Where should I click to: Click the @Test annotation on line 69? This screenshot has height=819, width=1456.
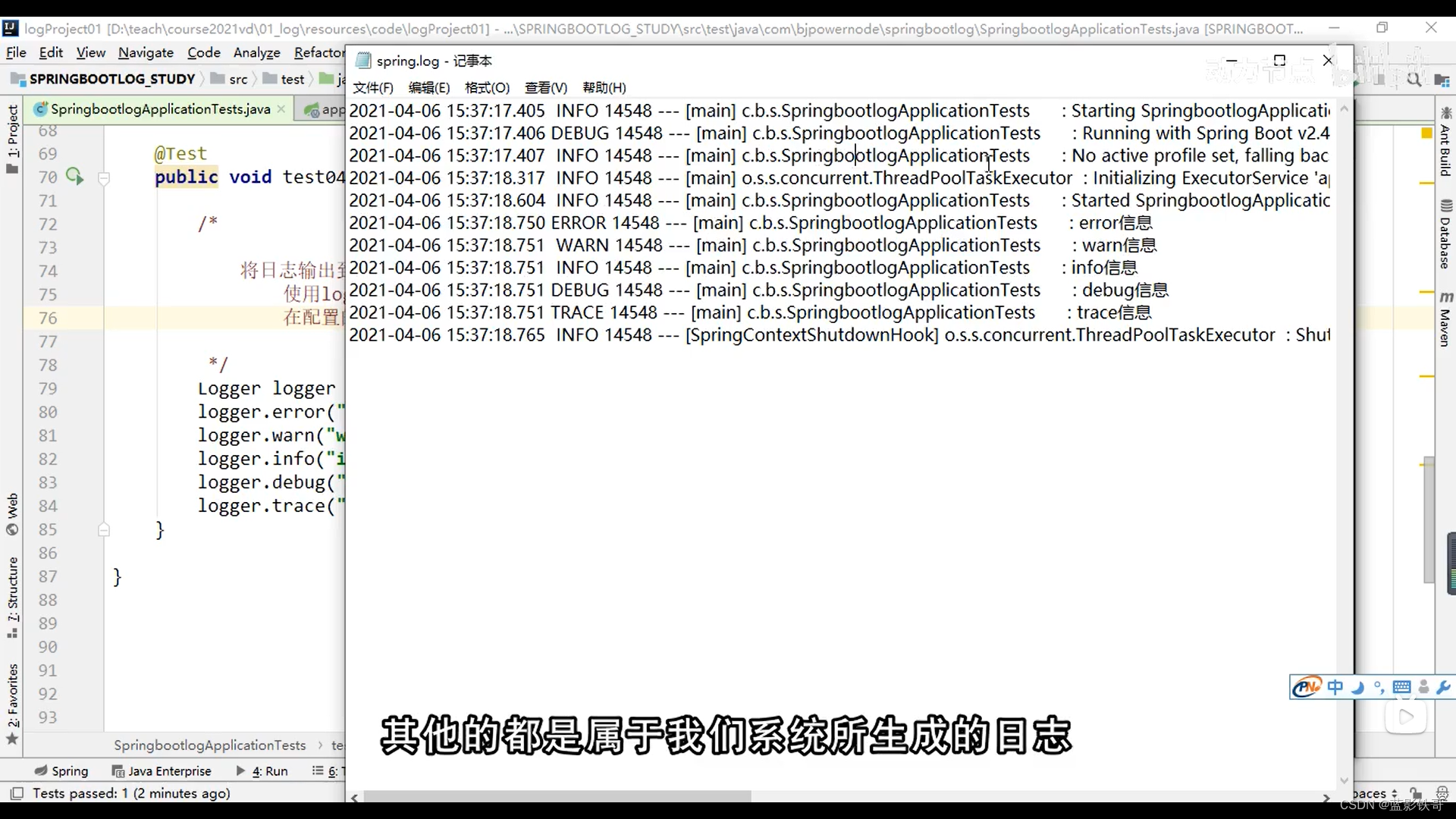click(180, 154)
